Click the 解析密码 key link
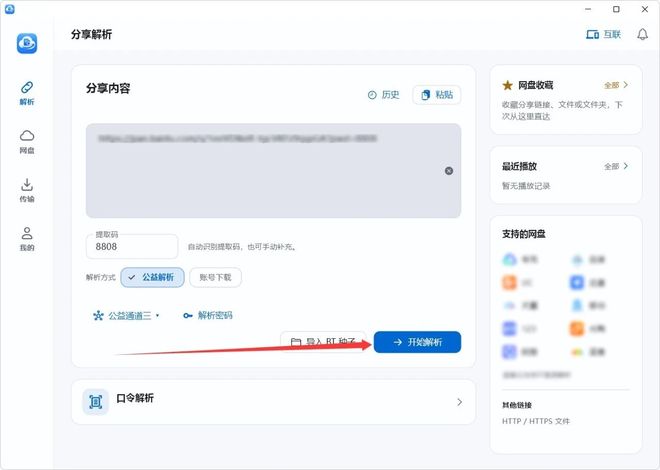This screenshot has height=470, width=660. pyautogui.click(x=208, y=316)
